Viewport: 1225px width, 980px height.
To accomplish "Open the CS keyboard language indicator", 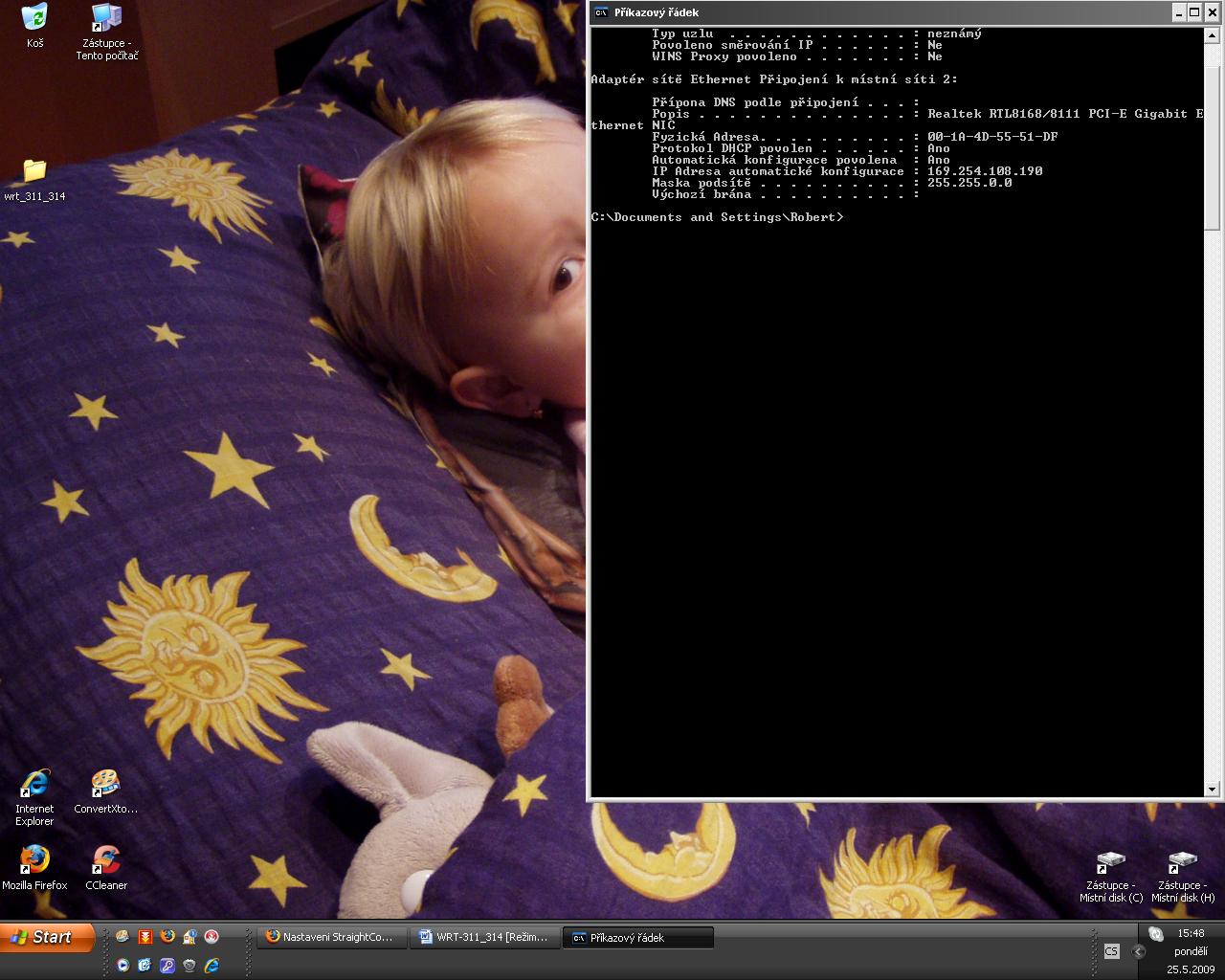I will click(1111, 951).
